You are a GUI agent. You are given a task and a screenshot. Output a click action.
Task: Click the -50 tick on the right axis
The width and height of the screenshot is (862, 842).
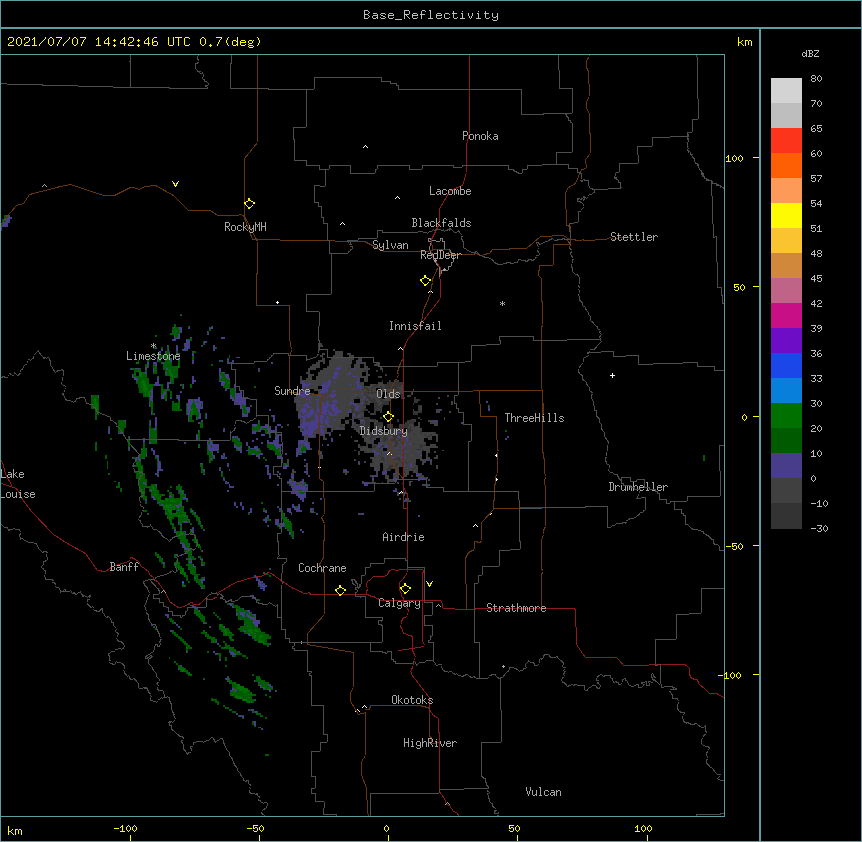pyautogui.click(x=734, y=546)
